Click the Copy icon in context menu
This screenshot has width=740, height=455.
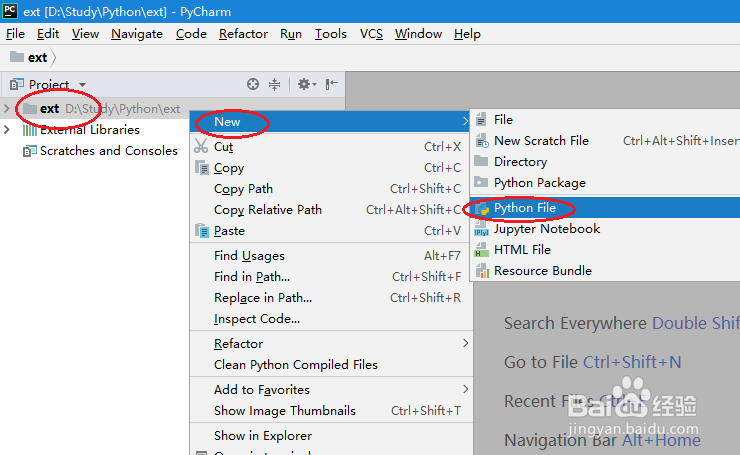pos(202,168)
